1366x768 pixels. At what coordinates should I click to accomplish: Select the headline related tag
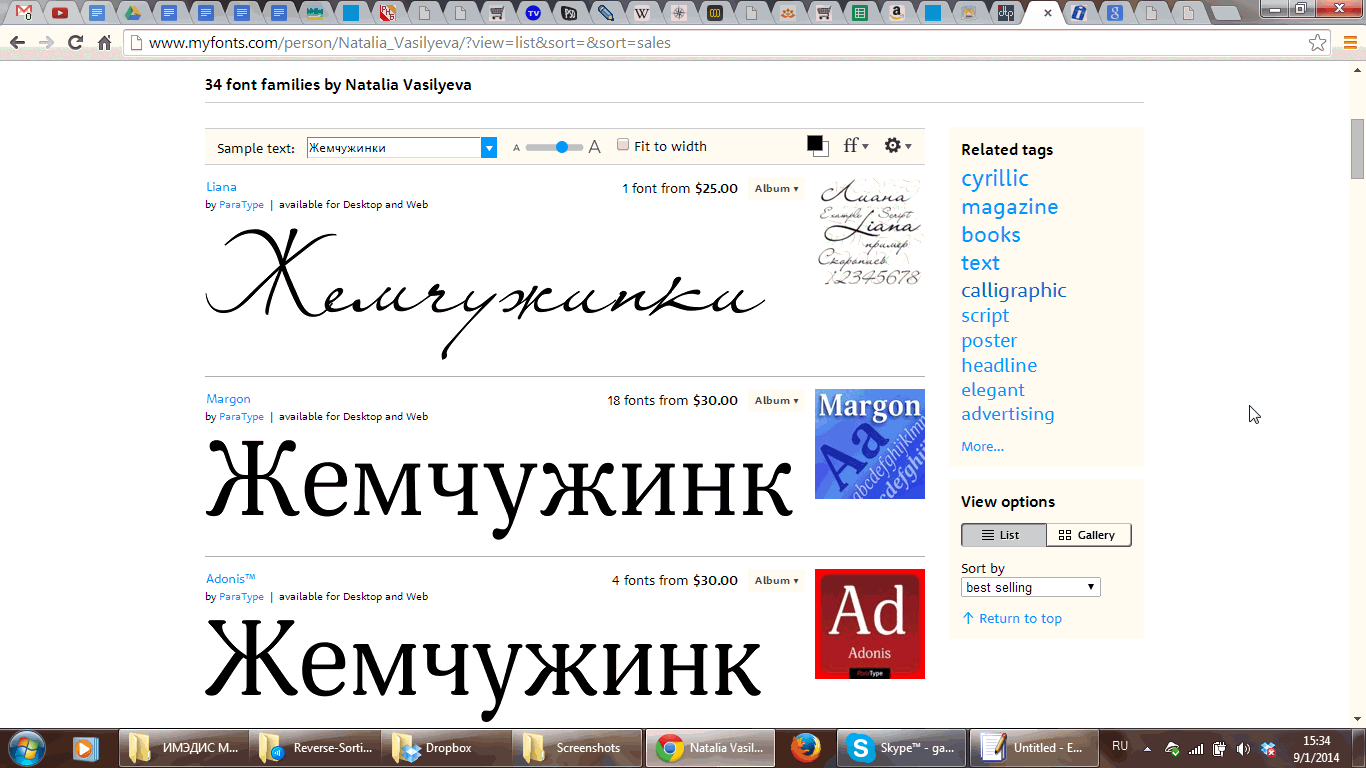999,366
